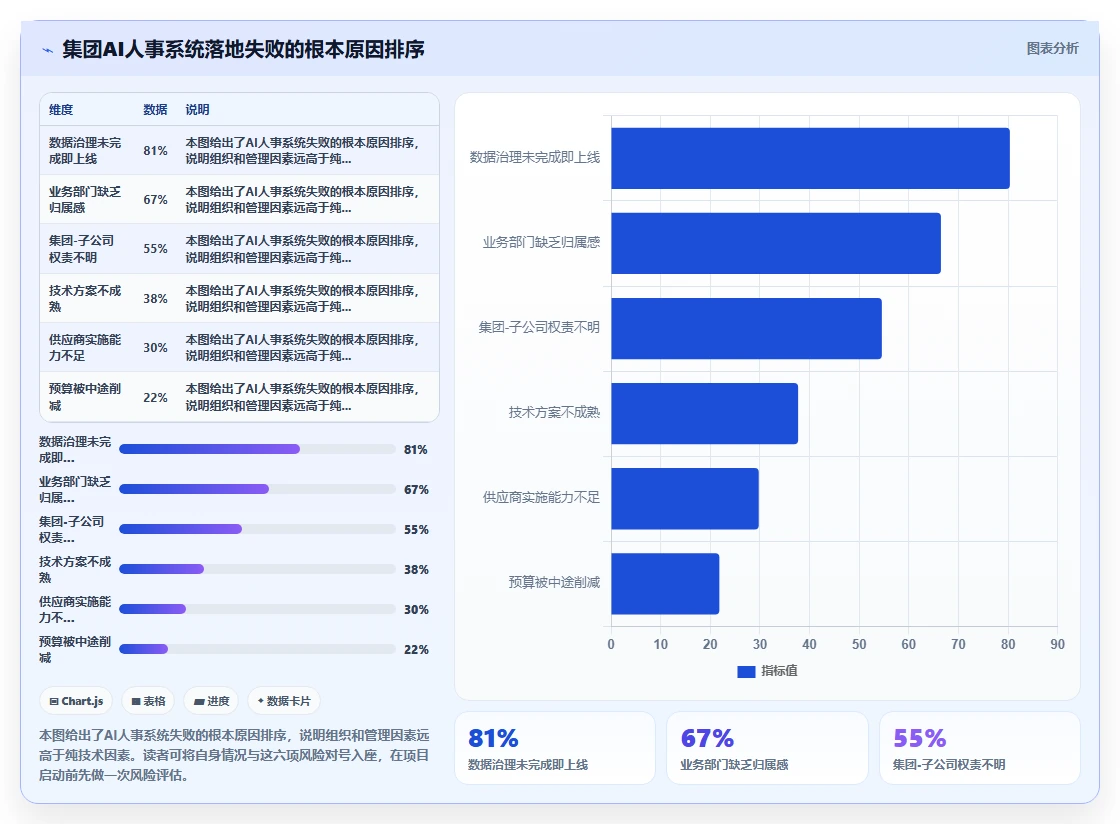Viewport: 1120px width, 824px height.
Task: Click the description text in the 预算被中途削减 row
Action: pos(302,397)
